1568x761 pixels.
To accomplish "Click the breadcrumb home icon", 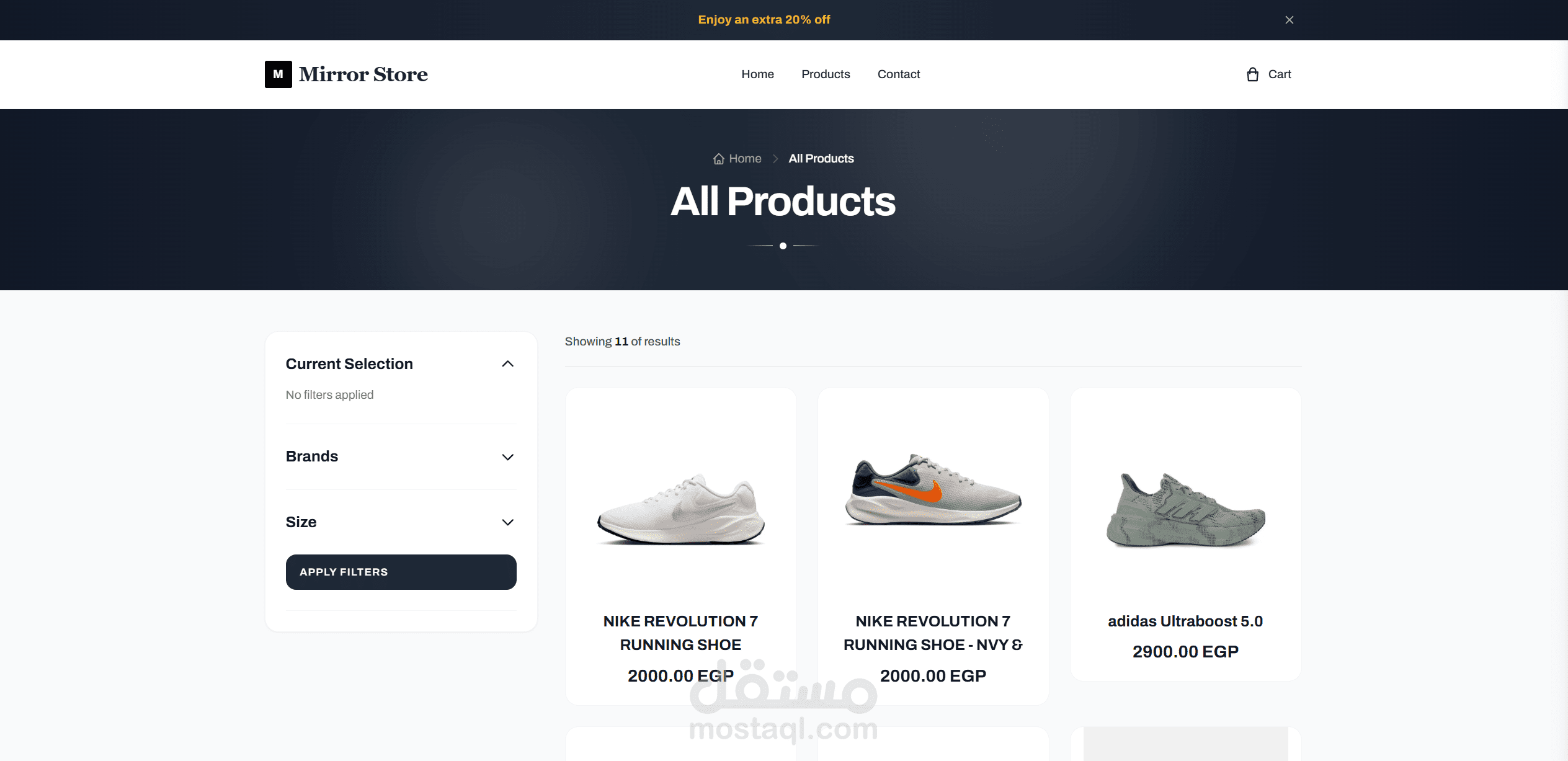I will point(718,159).
